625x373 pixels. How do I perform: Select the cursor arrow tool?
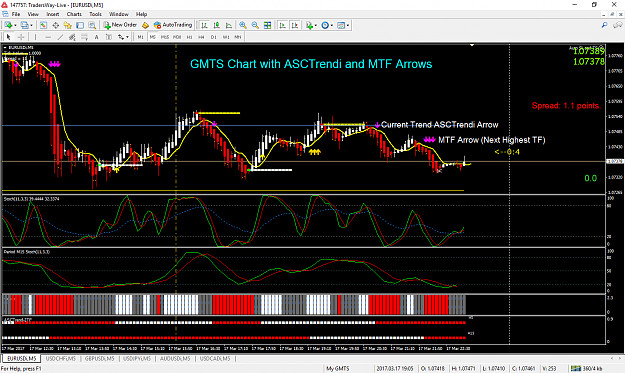(x=8, y=37)
